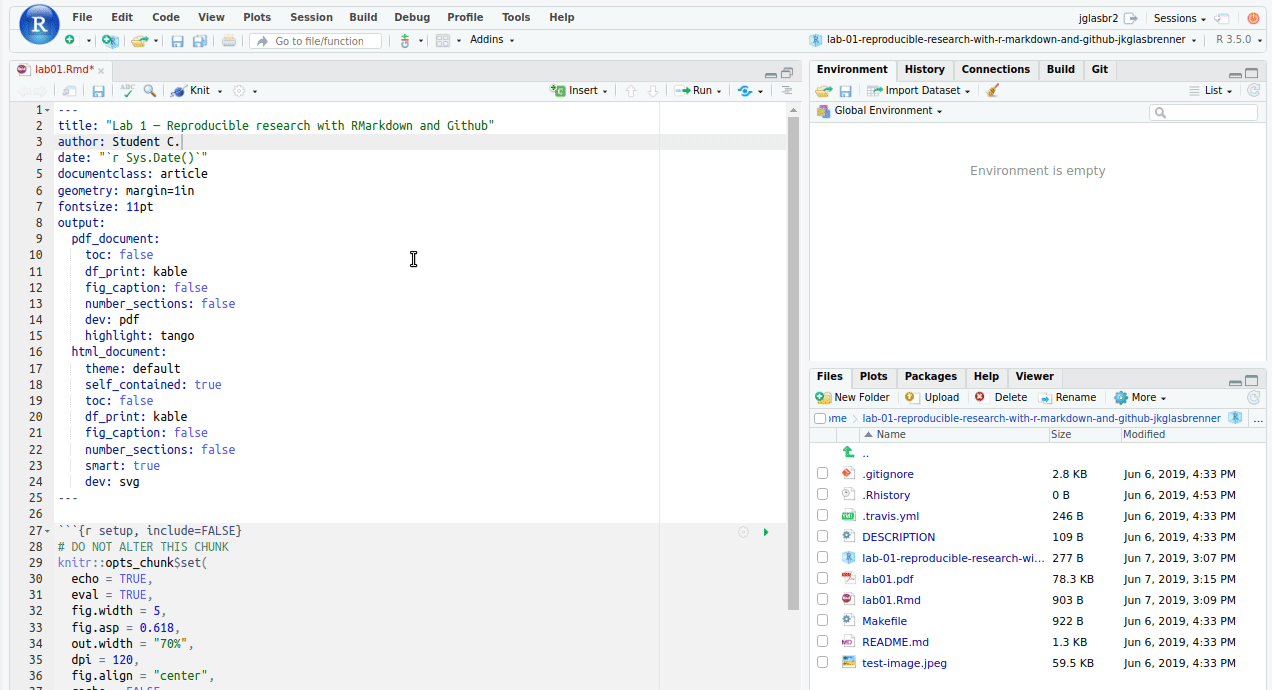Refresh the Files pane listing

pyautogui.click(x=1254, y=397)
